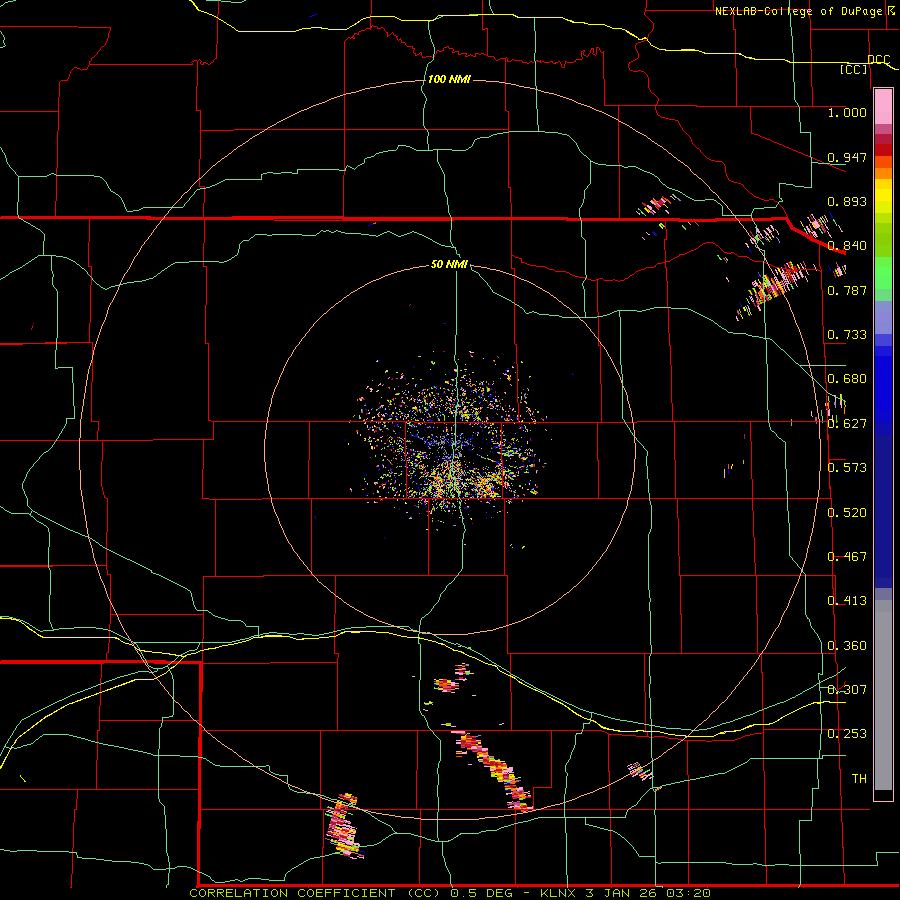
Task: Select the 0.253 scale value
Action: [847, 734]
